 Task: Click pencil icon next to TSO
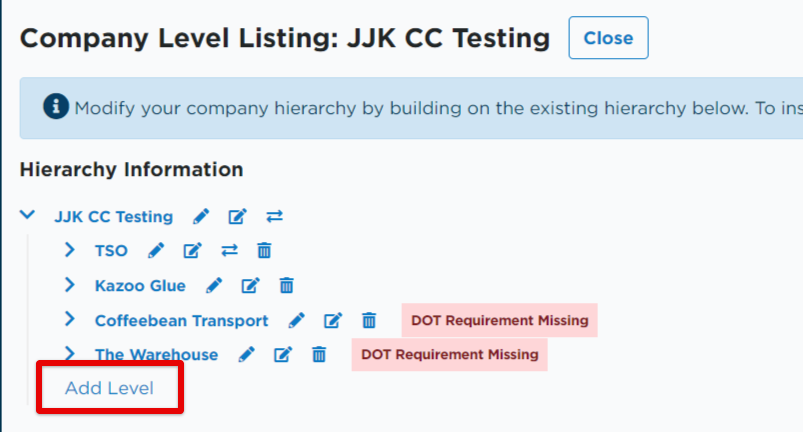156,251
